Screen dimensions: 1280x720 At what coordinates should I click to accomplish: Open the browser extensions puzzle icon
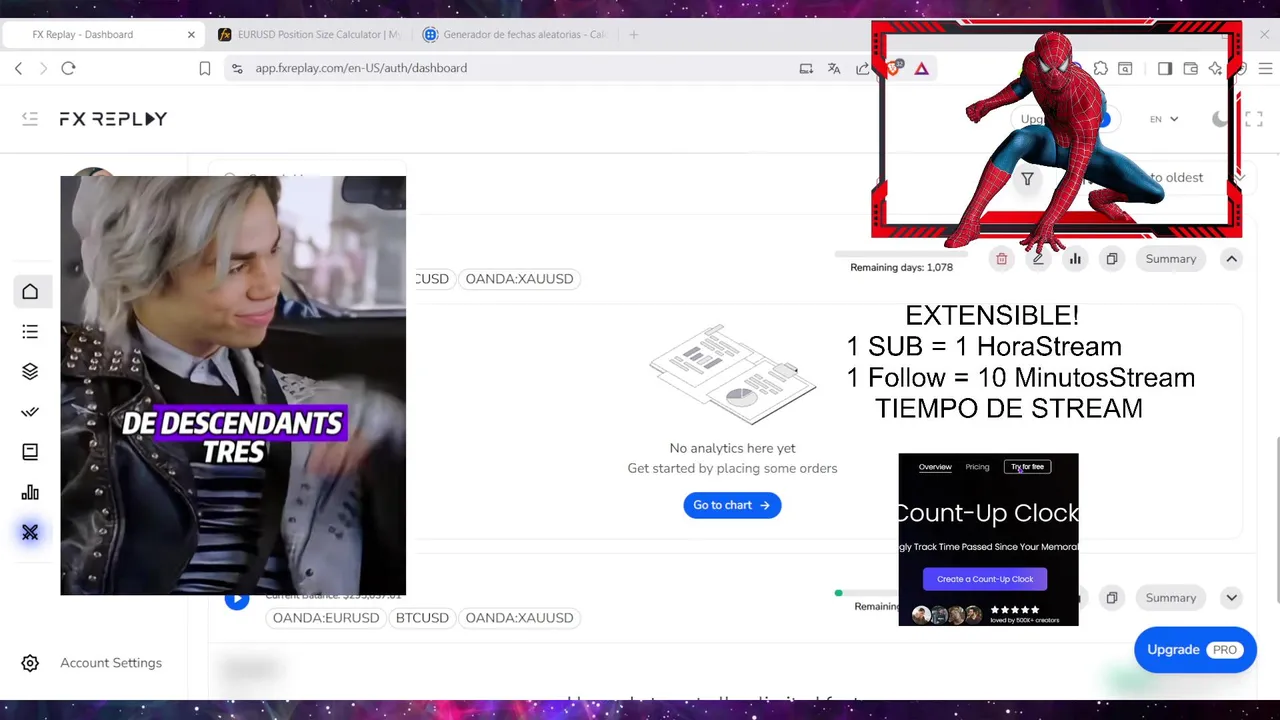pyautogui.click(x=1100, y=68)
